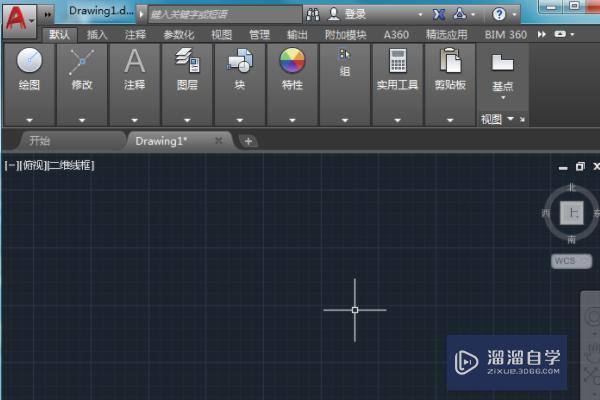Expand the 图层 panel dropdown arrow
The image size is (600, 400).
(187, 120)
